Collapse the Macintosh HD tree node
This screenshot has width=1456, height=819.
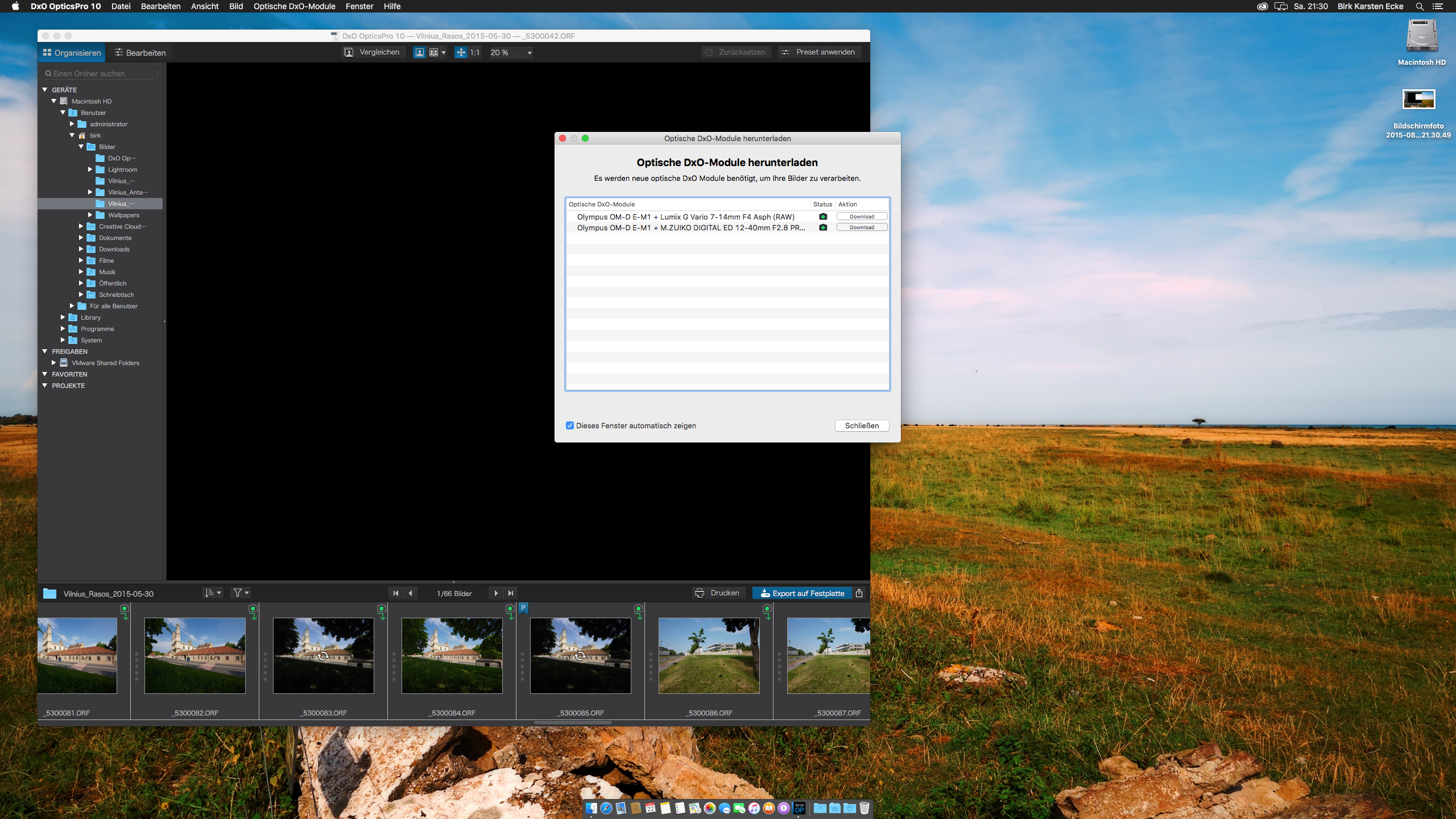point(54,101)
